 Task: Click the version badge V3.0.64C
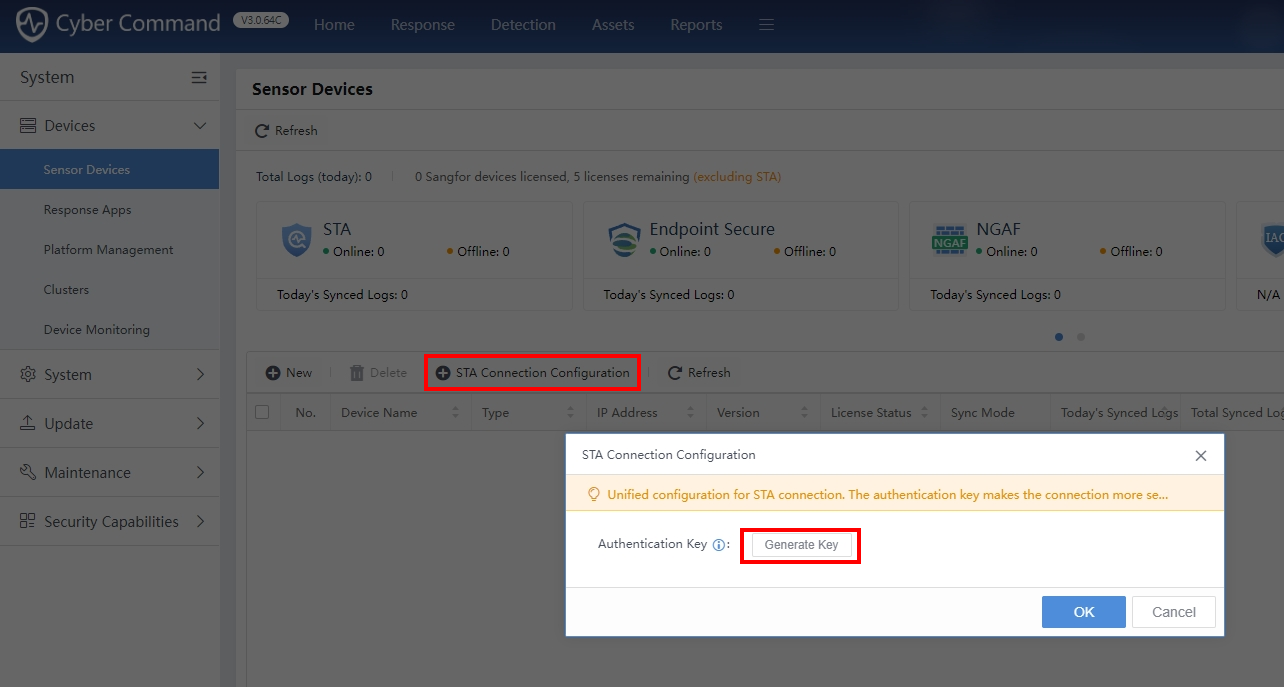260,19
